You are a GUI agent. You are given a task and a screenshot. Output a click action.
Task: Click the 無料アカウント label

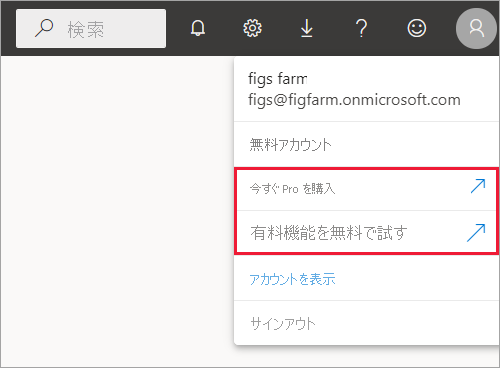[x=290, y=145]
